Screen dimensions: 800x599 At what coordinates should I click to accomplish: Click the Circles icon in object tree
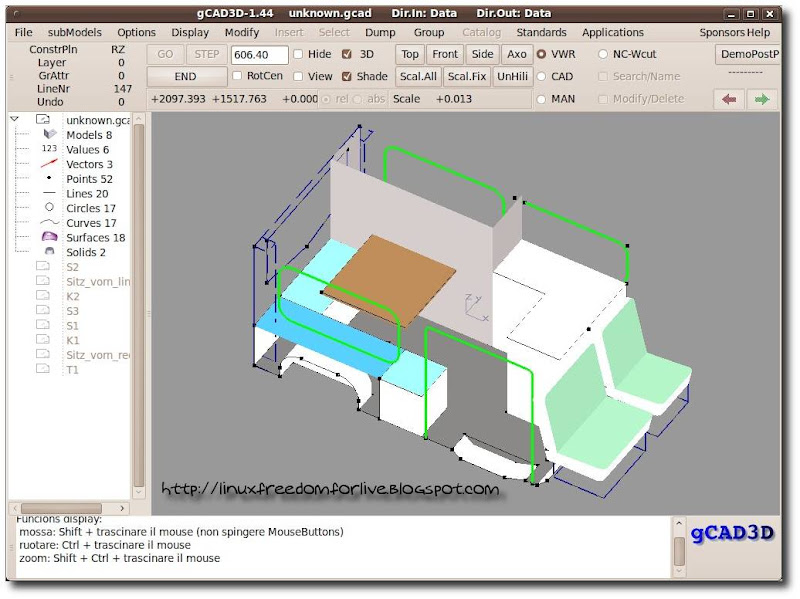click(49, 208)
